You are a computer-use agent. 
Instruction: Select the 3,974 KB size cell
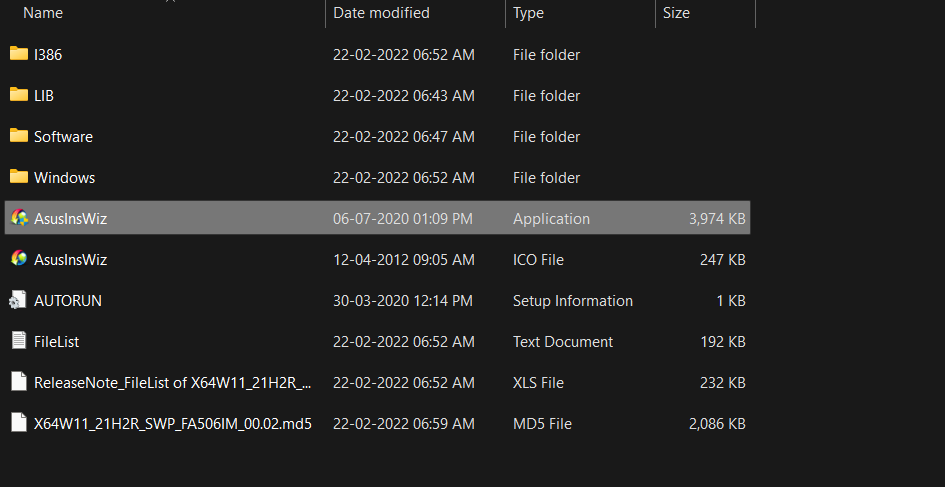click(717, 219)
